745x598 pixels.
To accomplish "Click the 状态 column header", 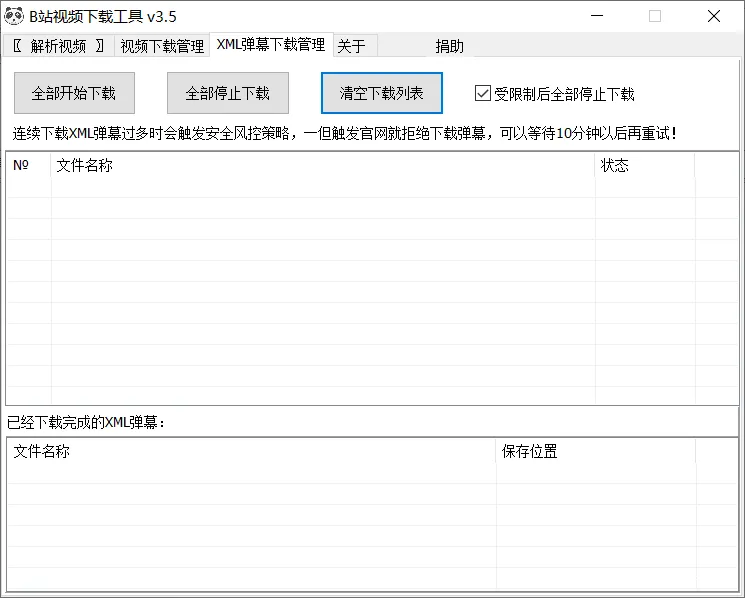I will (x=645, y=165).
